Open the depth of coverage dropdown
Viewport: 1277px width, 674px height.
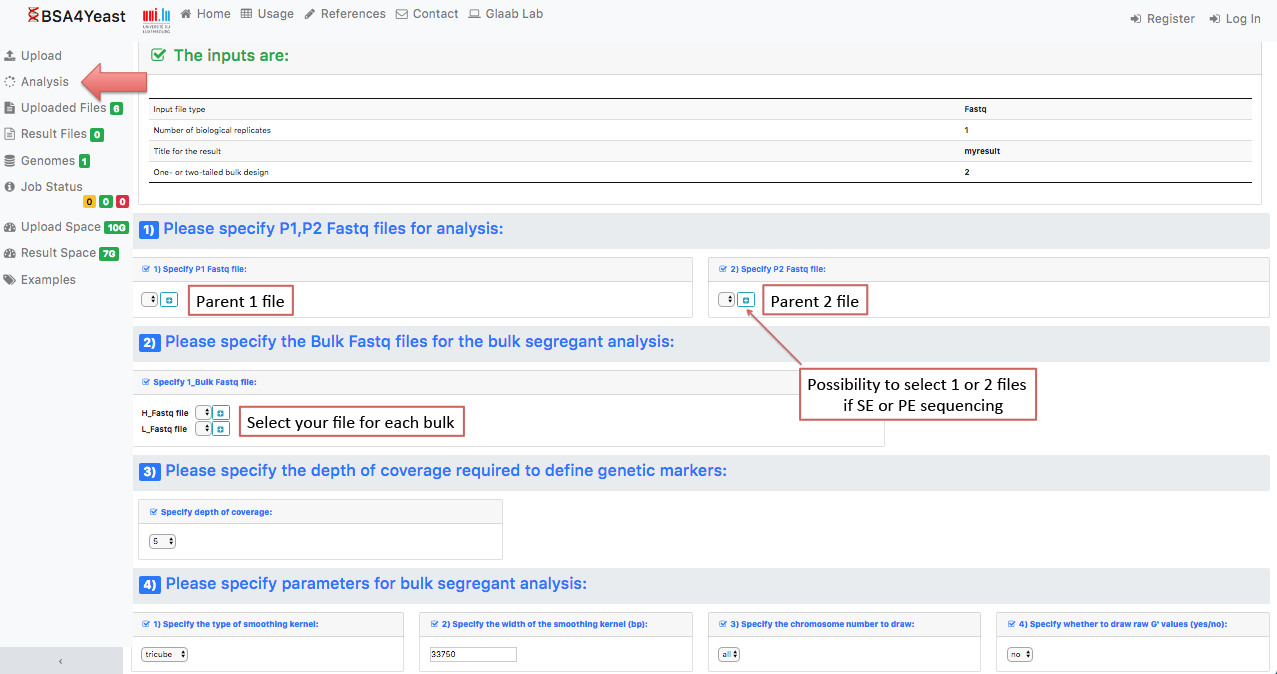click(x=162, y=541)
